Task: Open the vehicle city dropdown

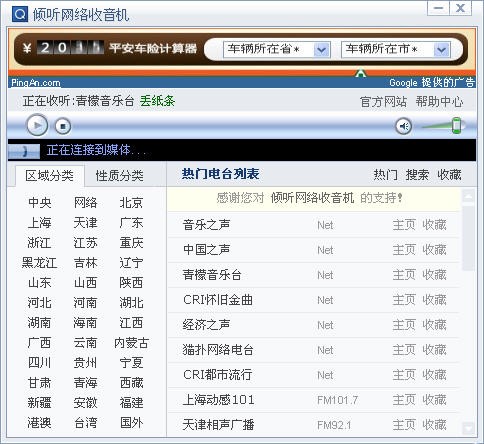Action: click(396, 50)
